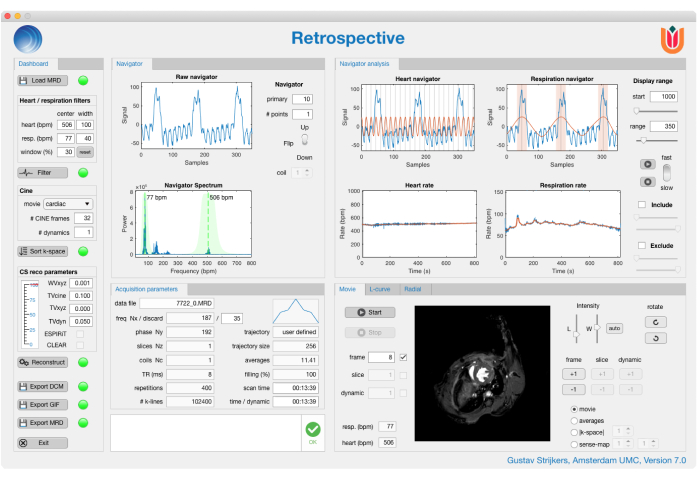Click the WVxyz parameter field

click(81, 283)
